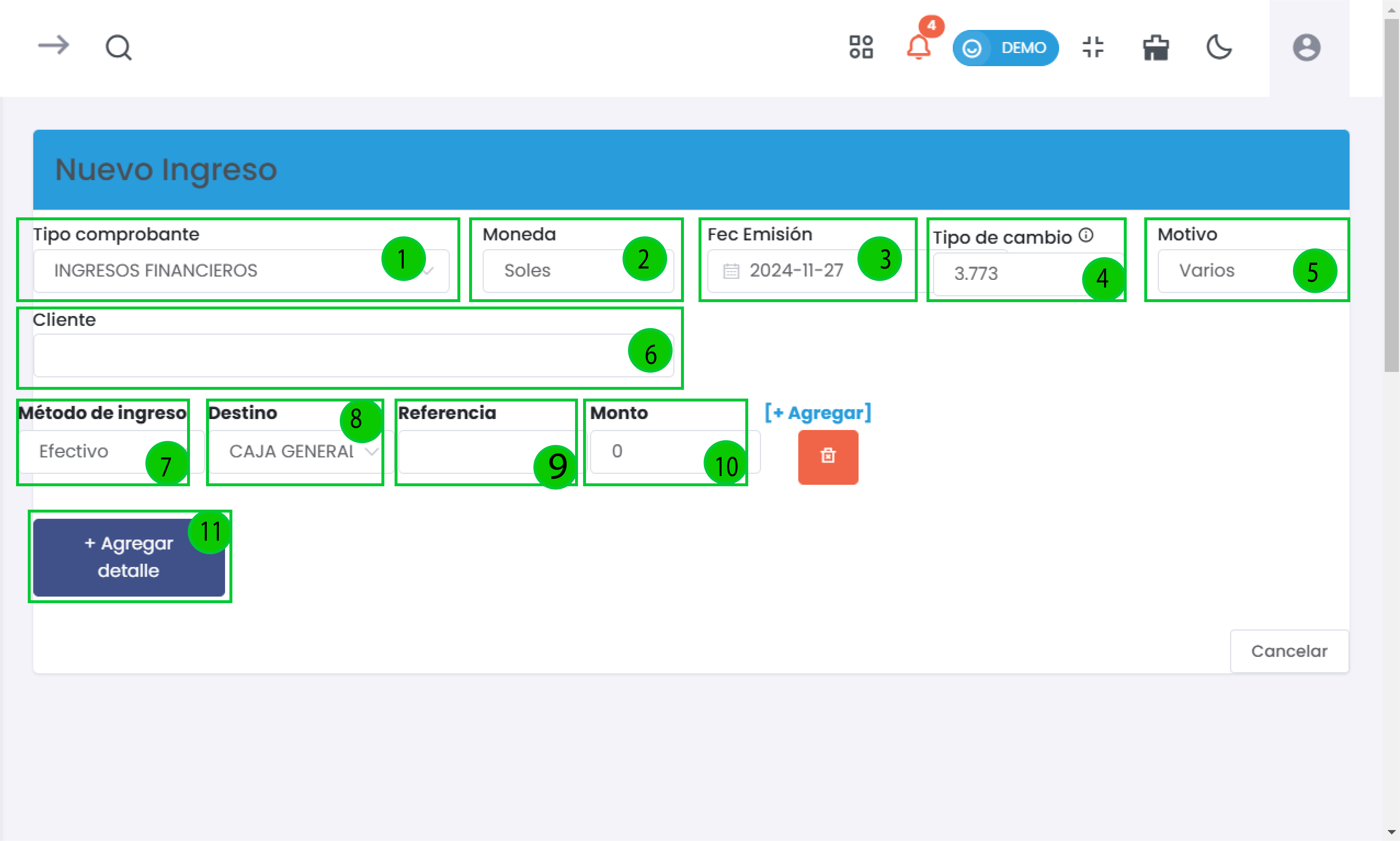Viewport: 1400px width, 841px height.
Task: Open the notifications bell icon
Action: pos(918,47)
